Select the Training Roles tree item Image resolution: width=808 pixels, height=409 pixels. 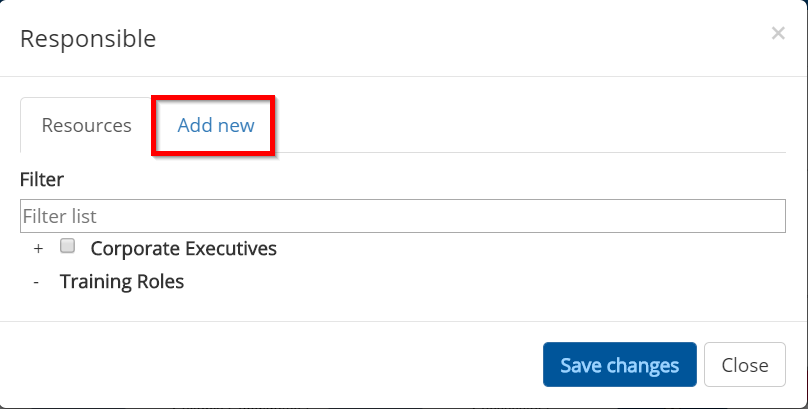point(122,282)
